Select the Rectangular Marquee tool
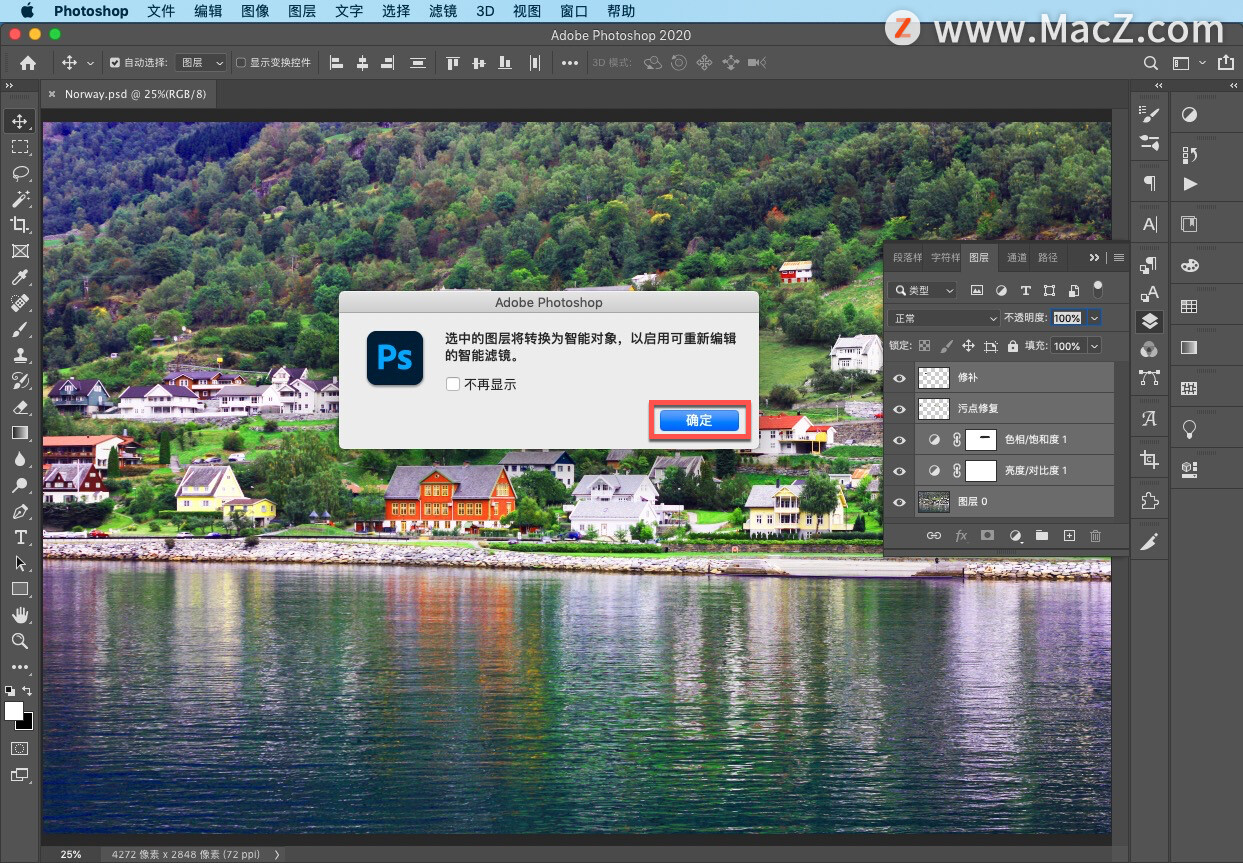This screenshot has width=1243, height=863. point(20,147)
